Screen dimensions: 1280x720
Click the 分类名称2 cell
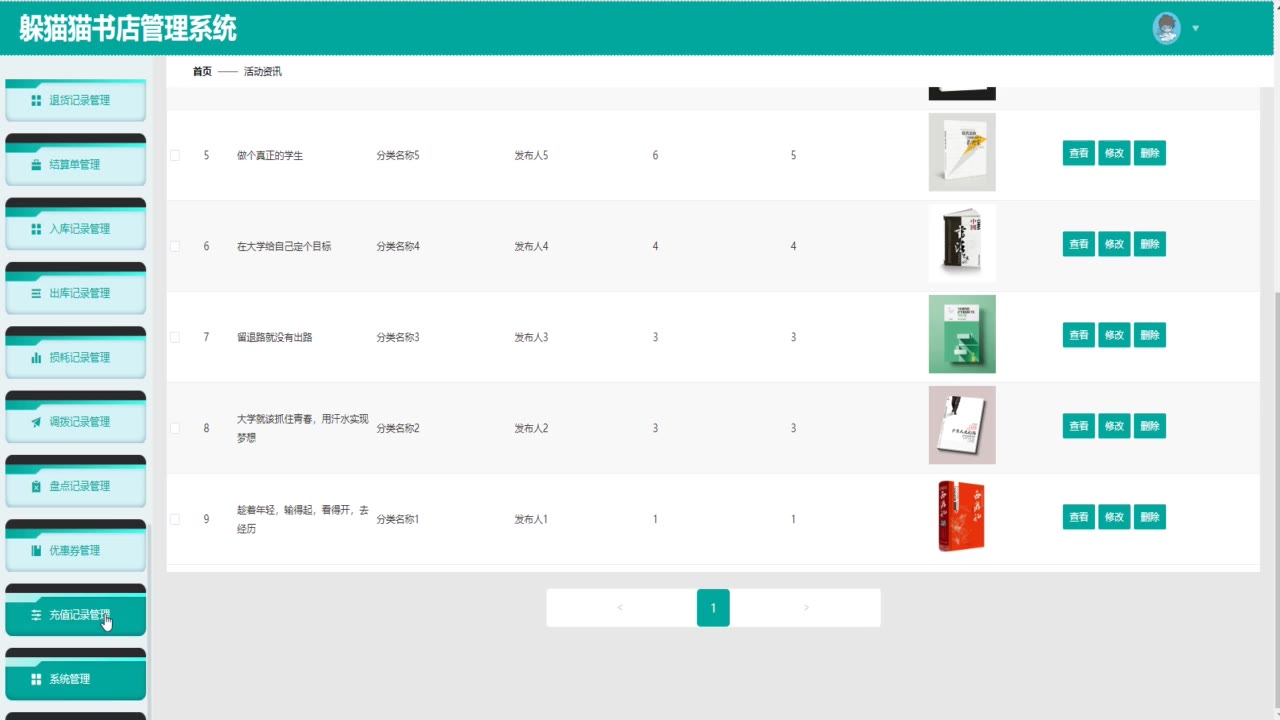click(398, 428)
